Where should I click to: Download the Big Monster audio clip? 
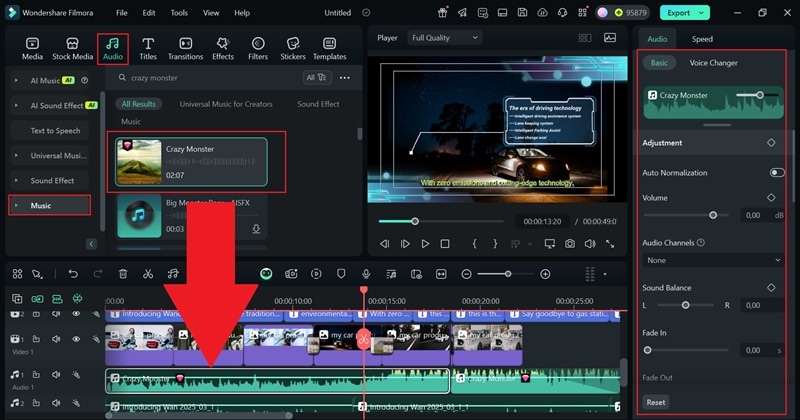point(256,229)
